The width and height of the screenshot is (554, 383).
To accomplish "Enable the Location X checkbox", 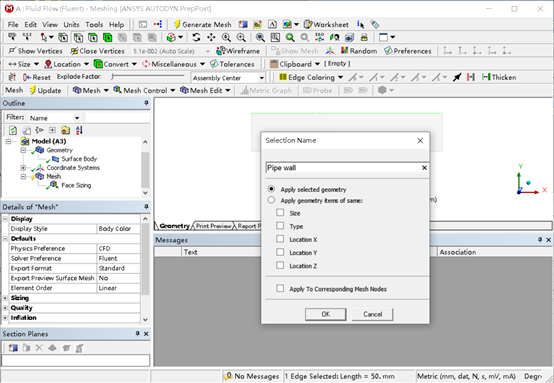I will pyautogui.click(x=280, y=239).
